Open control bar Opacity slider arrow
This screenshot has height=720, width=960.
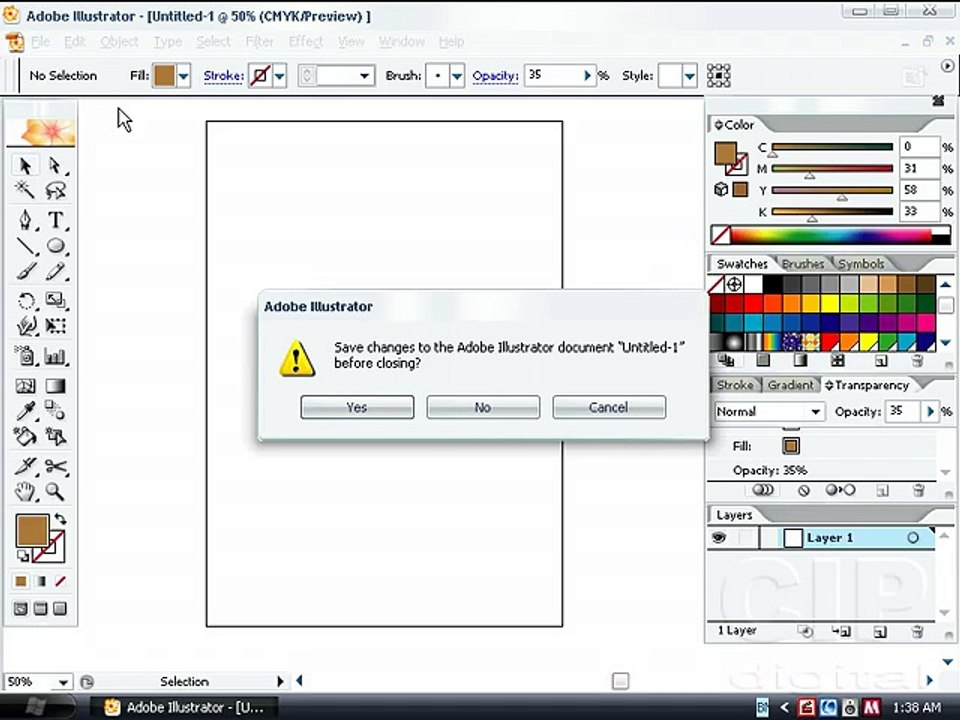click(x=587, y=76)
